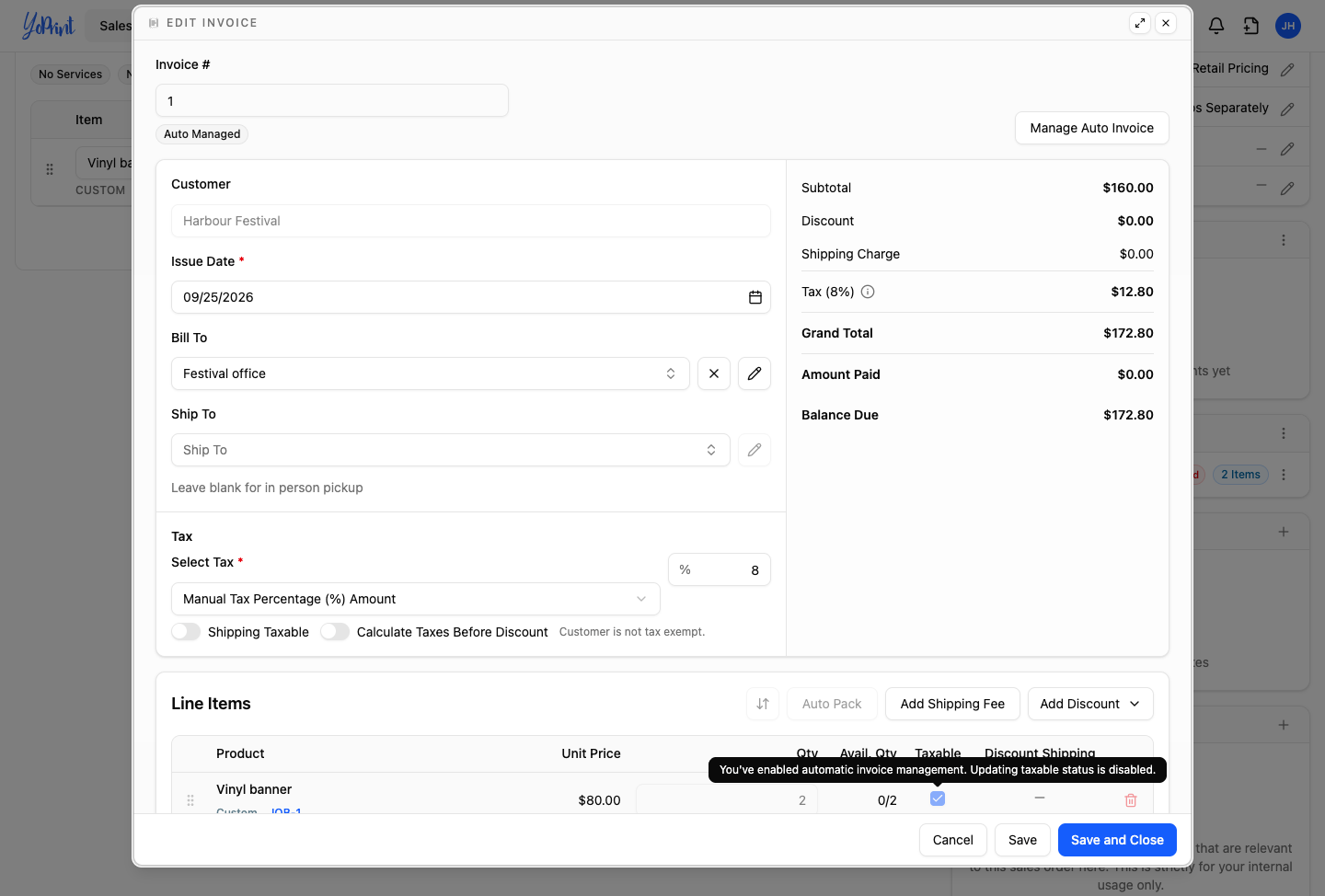The width and height of the screenshot is (1325, 896).
Task: Grab the Vinyl banner row drag handle
Action: pos(190,800)
